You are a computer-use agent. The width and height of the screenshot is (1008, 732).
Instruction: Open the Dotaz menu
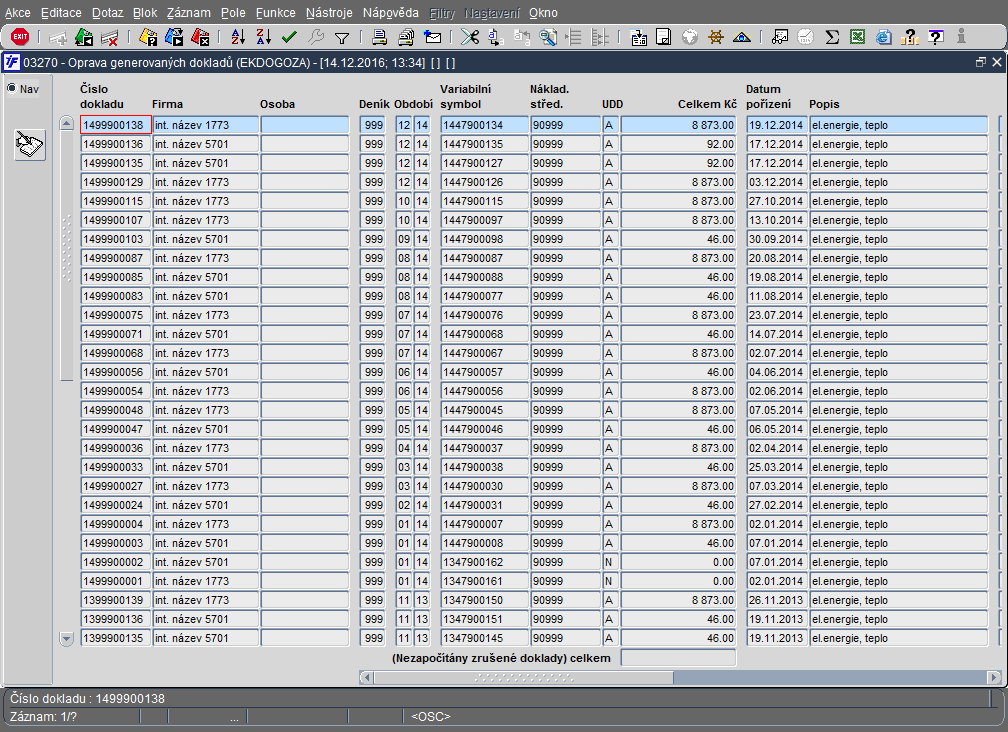pyautogui.click(x=107, y=13)
